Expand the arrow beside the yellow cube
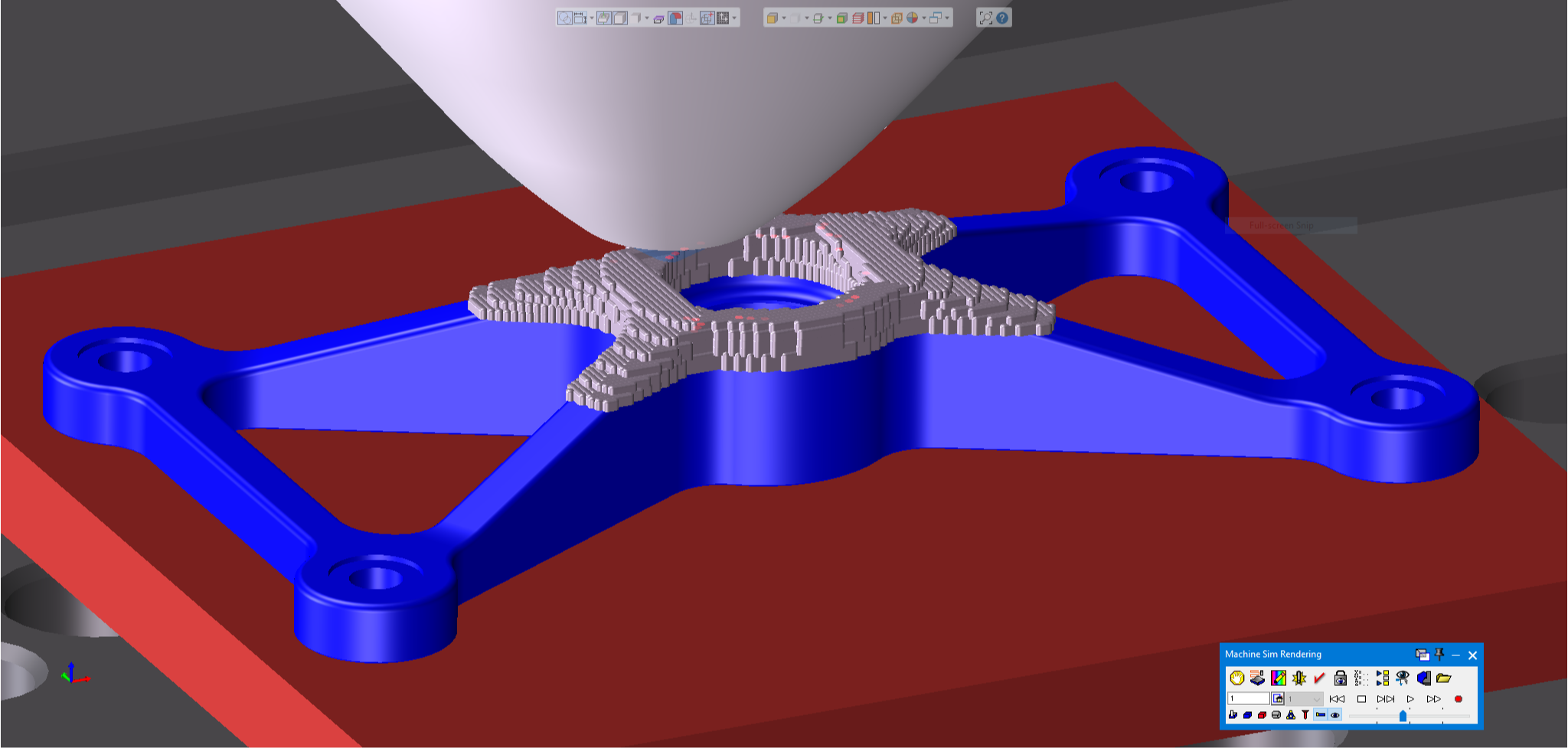Viewport: 1568px width, 748px height. pyautogui.click(x=784, y=18)
